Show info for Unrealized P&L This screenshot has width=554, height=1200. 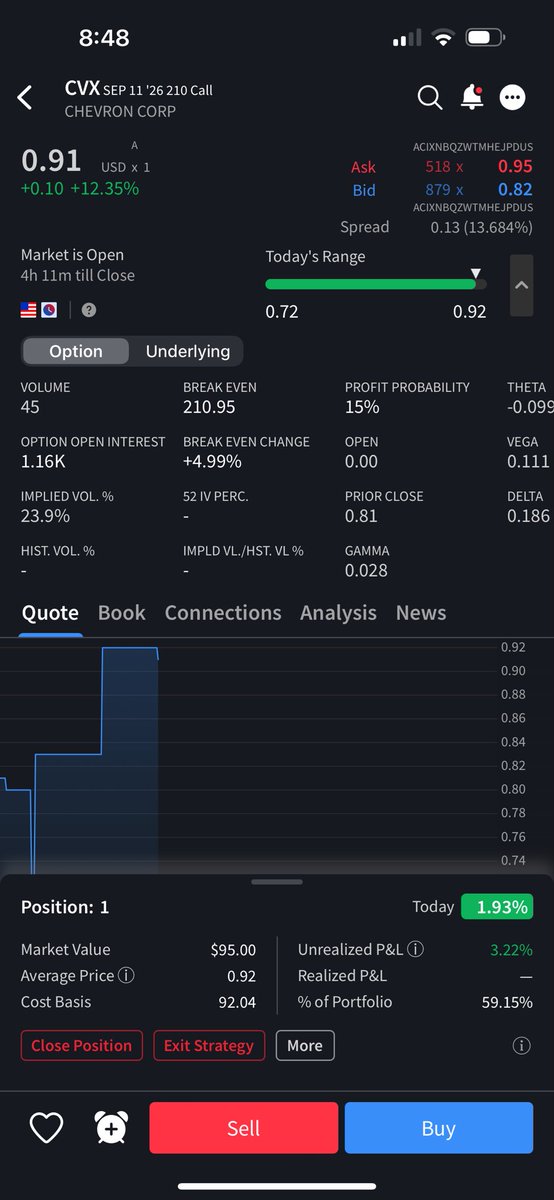click(416, 950)
